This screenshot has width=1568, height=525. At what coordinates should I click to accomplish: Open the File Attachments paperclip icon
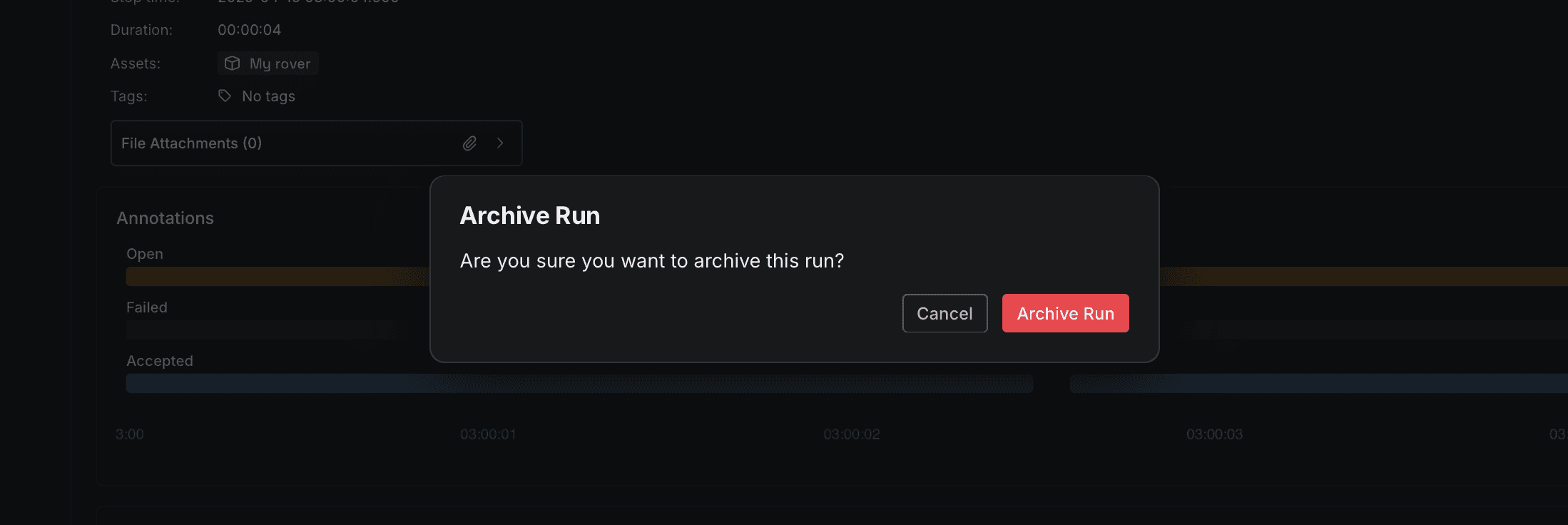coord(469,143)
